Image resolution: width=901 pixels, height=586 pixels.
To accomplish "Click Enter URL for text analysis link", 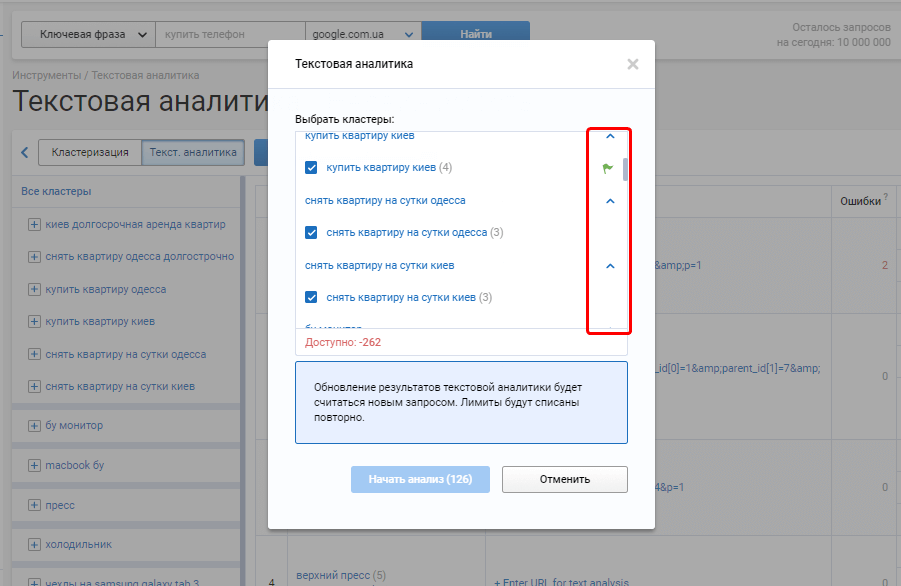I will pos(561,581).
